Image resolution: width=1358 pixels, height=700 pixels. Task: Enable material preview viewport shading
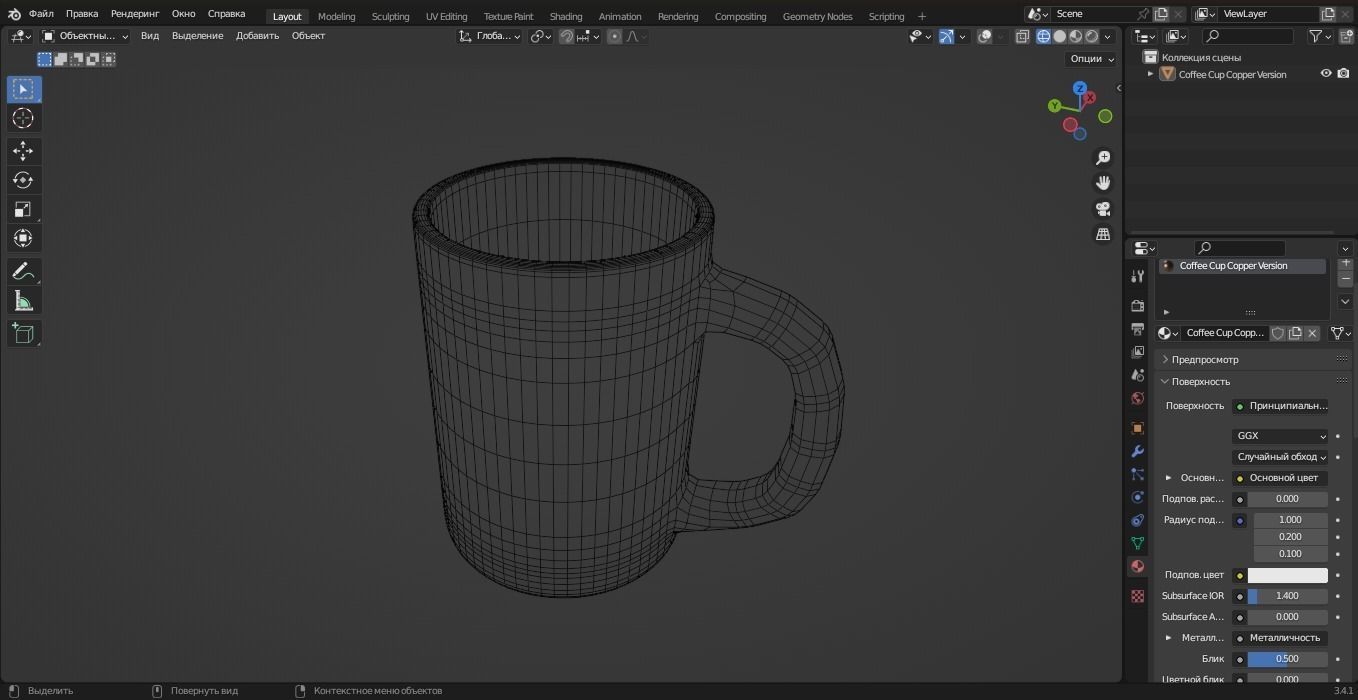click(1076, 36)
